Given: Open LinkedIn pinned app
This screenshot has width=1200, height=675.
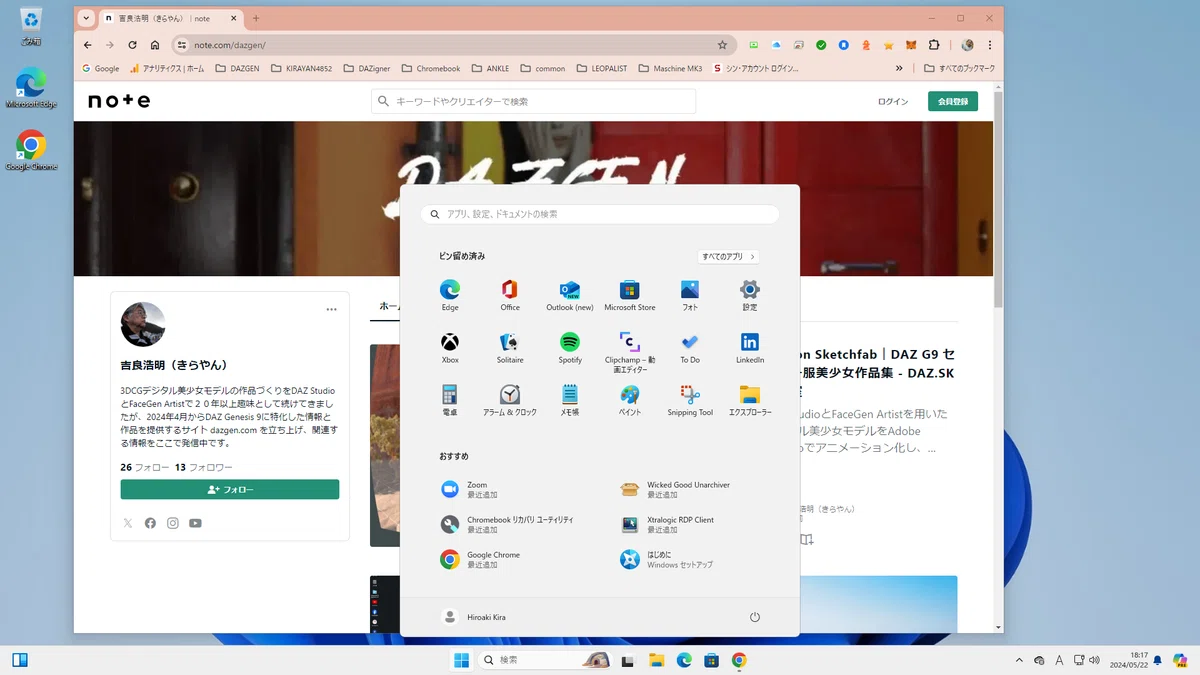Looking at the screenshot, I should click(750, 347).
